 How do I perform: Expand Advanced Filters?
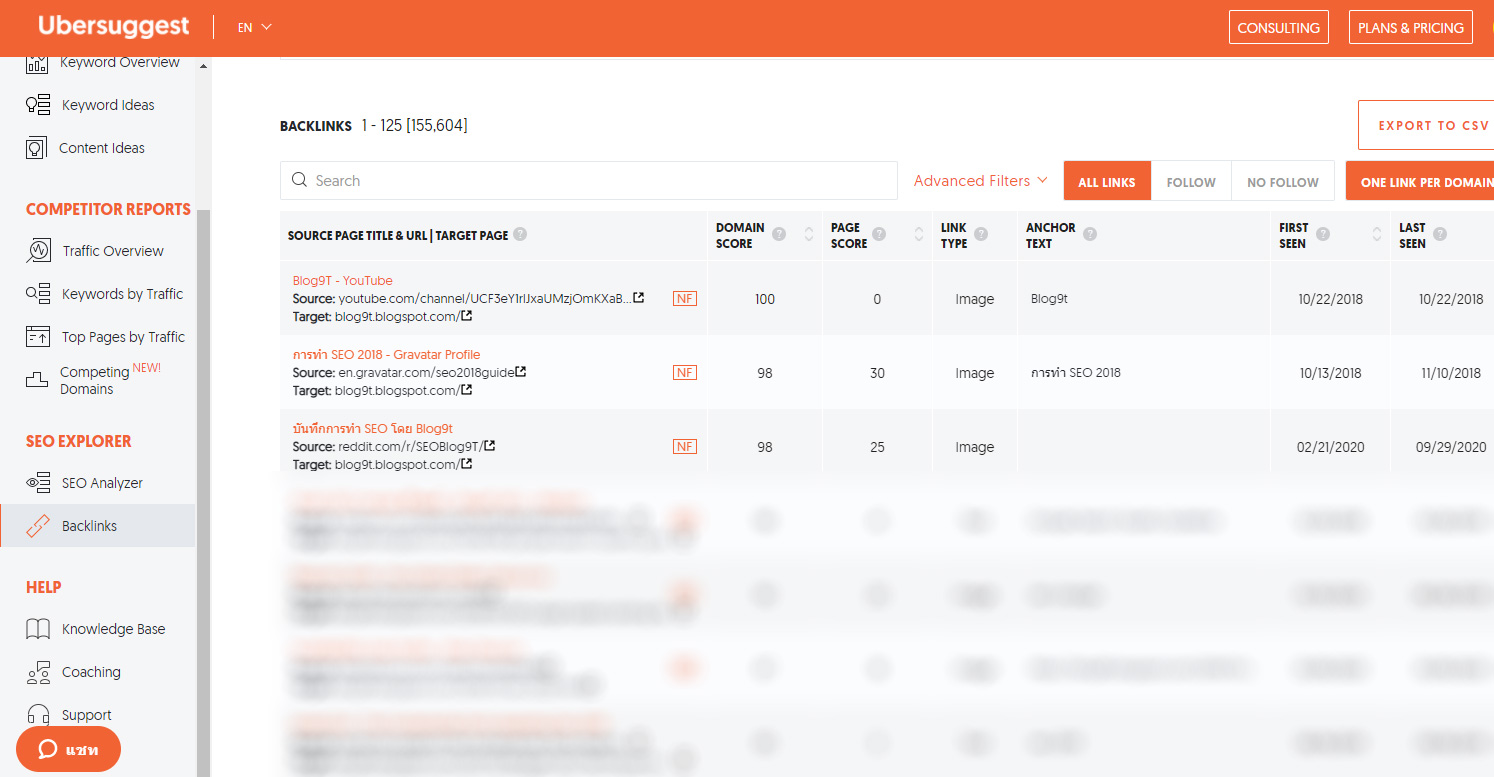[981, 181]
